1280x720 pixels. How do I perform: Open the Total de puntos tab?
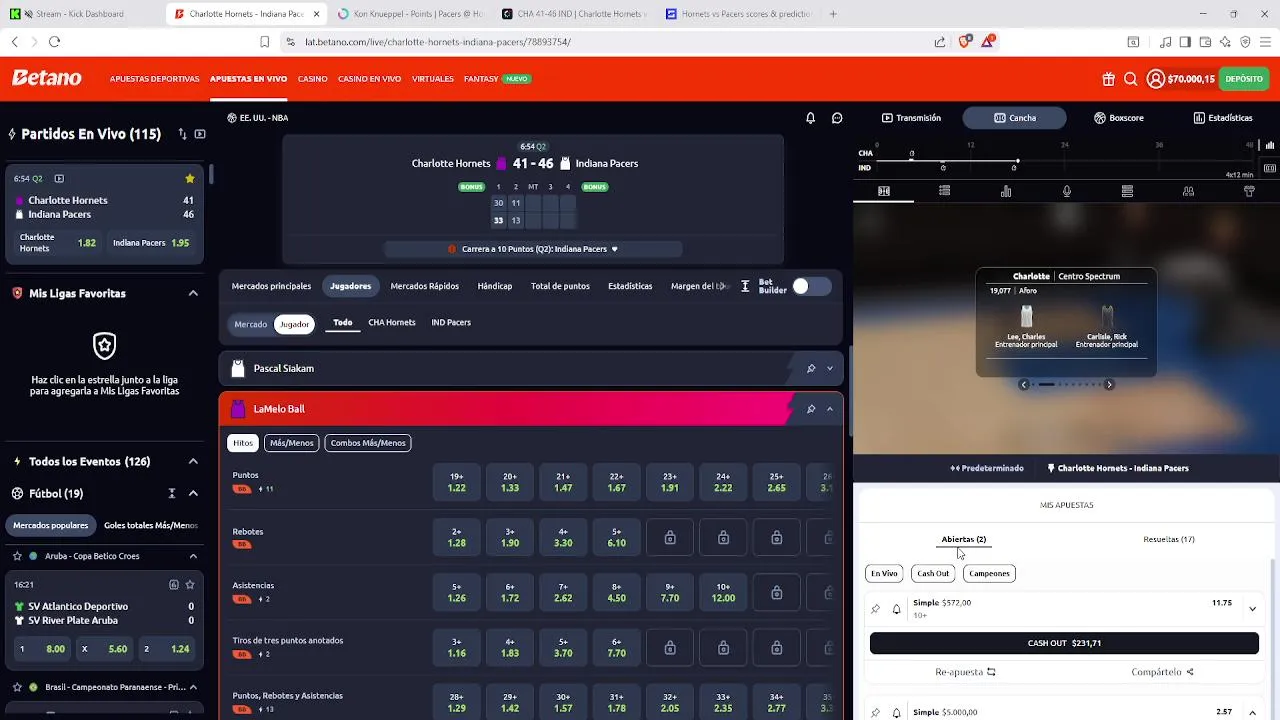coord(560,286)
